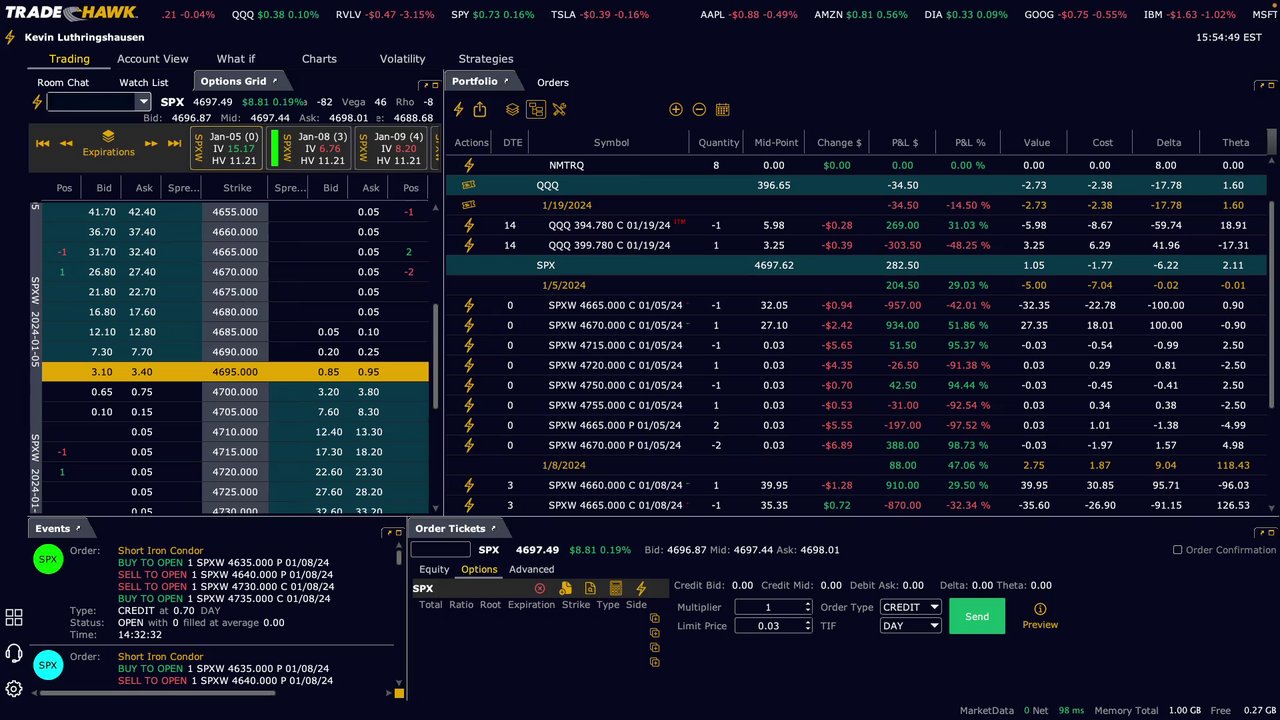The image size is (1280, 720).
Task: Open the symbol dropdown in Options Grid
Action: pos(143,102)
